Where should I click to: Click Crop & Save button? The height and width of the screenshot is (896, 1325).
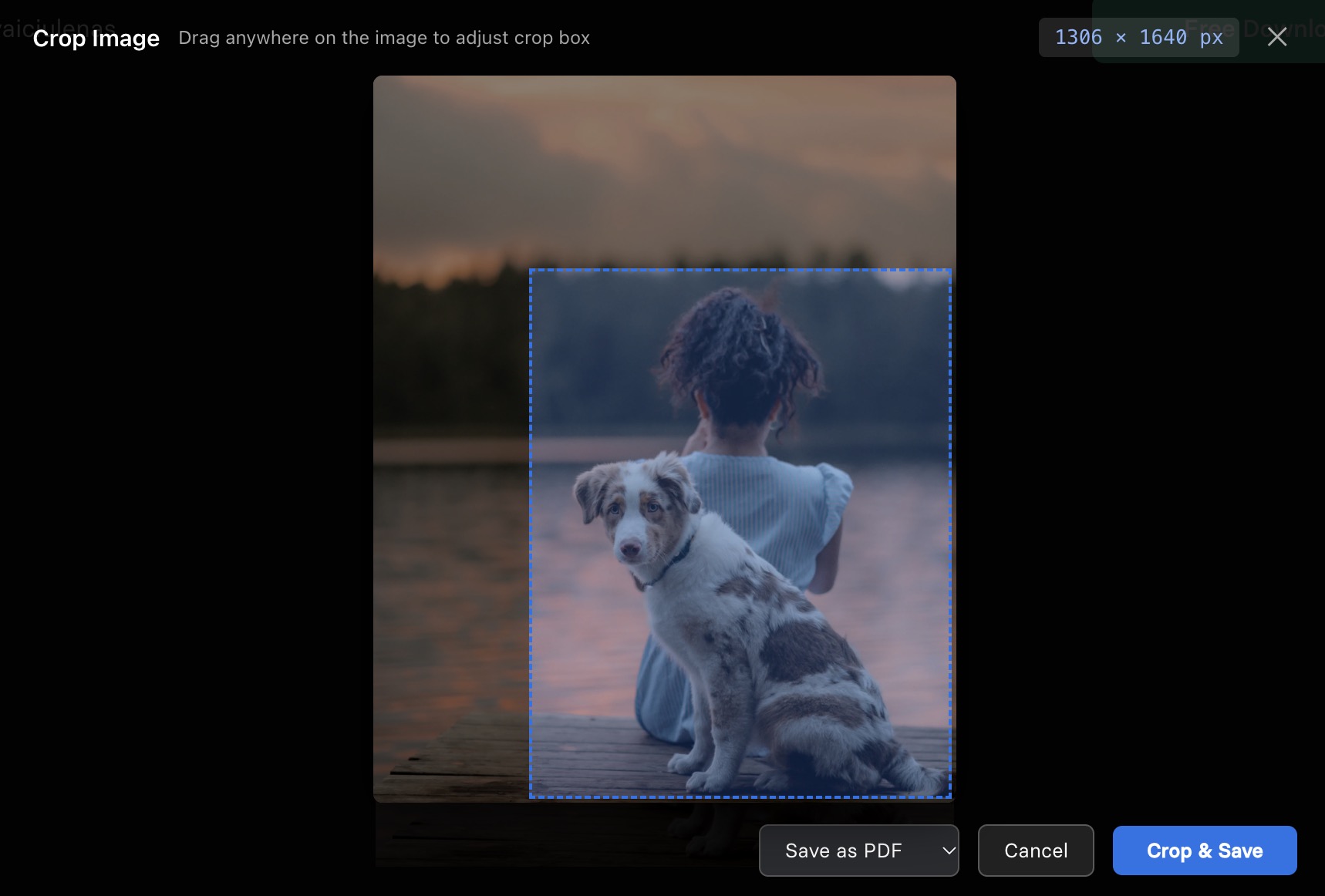(1205, 851)
